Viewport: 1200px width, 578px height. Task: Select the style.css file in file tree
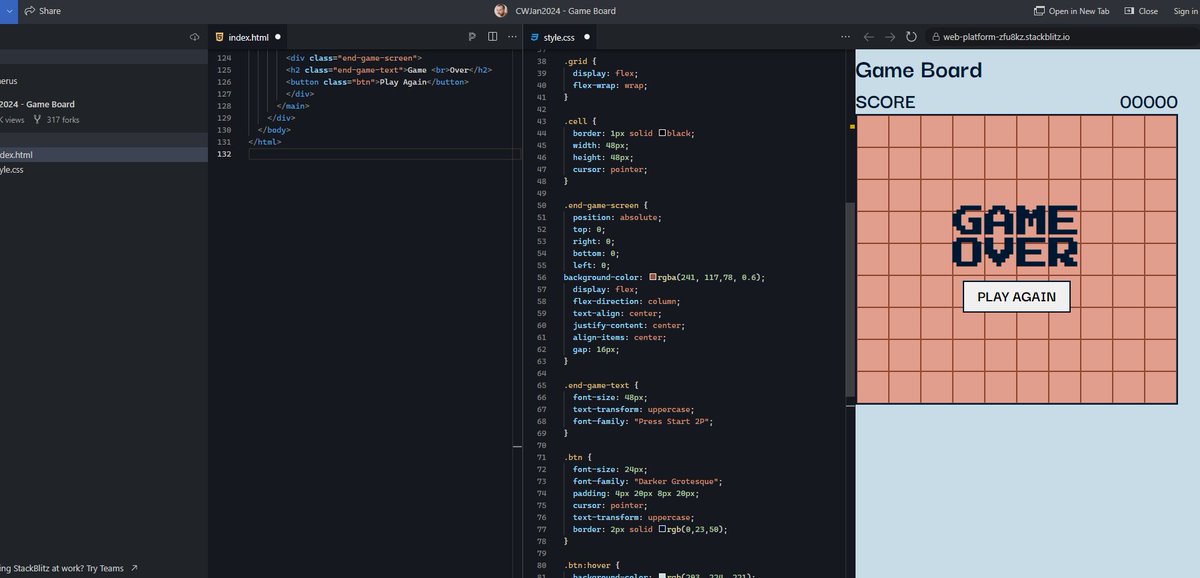(104, 170)
